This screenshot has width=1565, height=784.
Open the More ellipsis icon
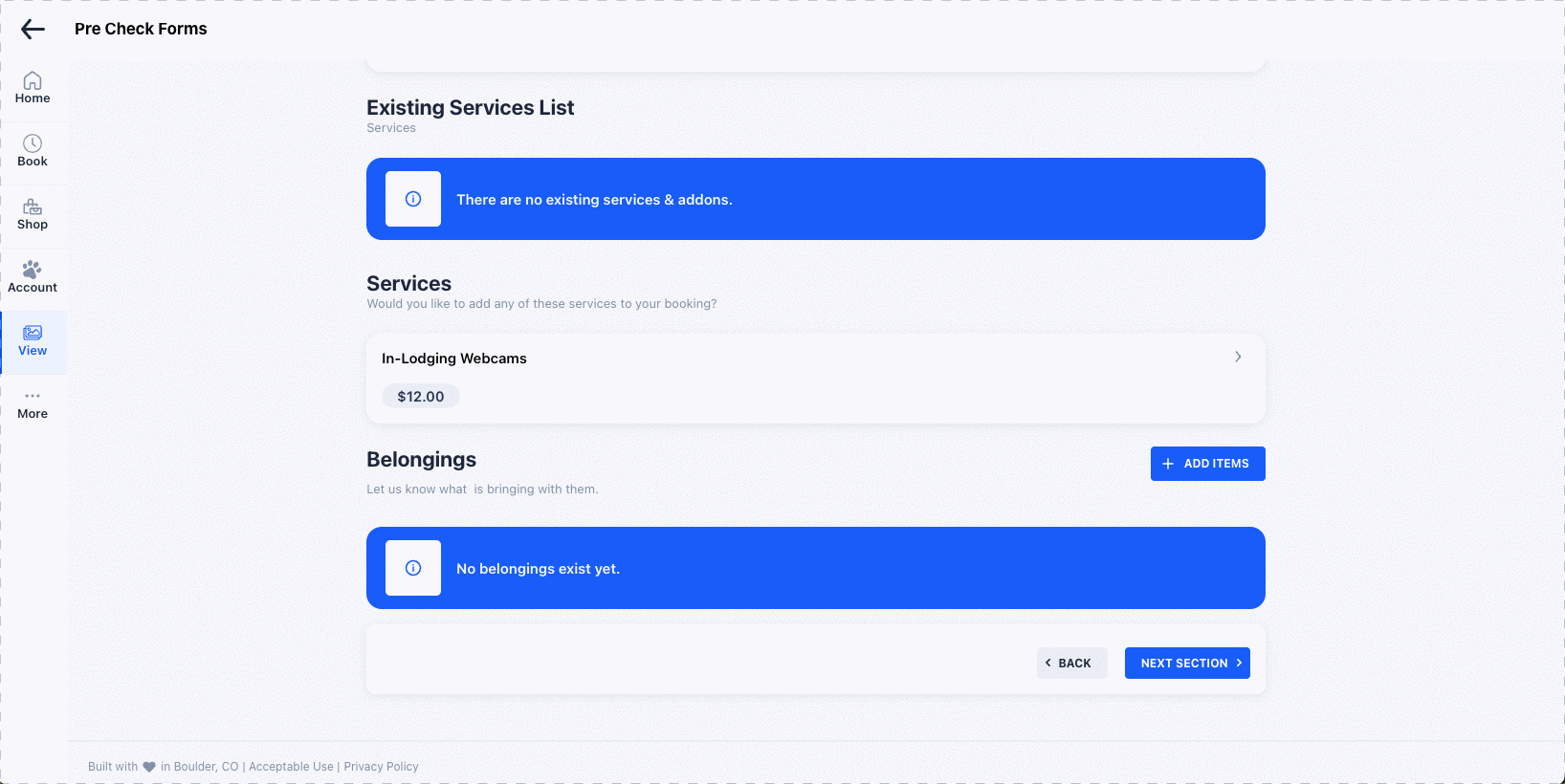[33, 396]
